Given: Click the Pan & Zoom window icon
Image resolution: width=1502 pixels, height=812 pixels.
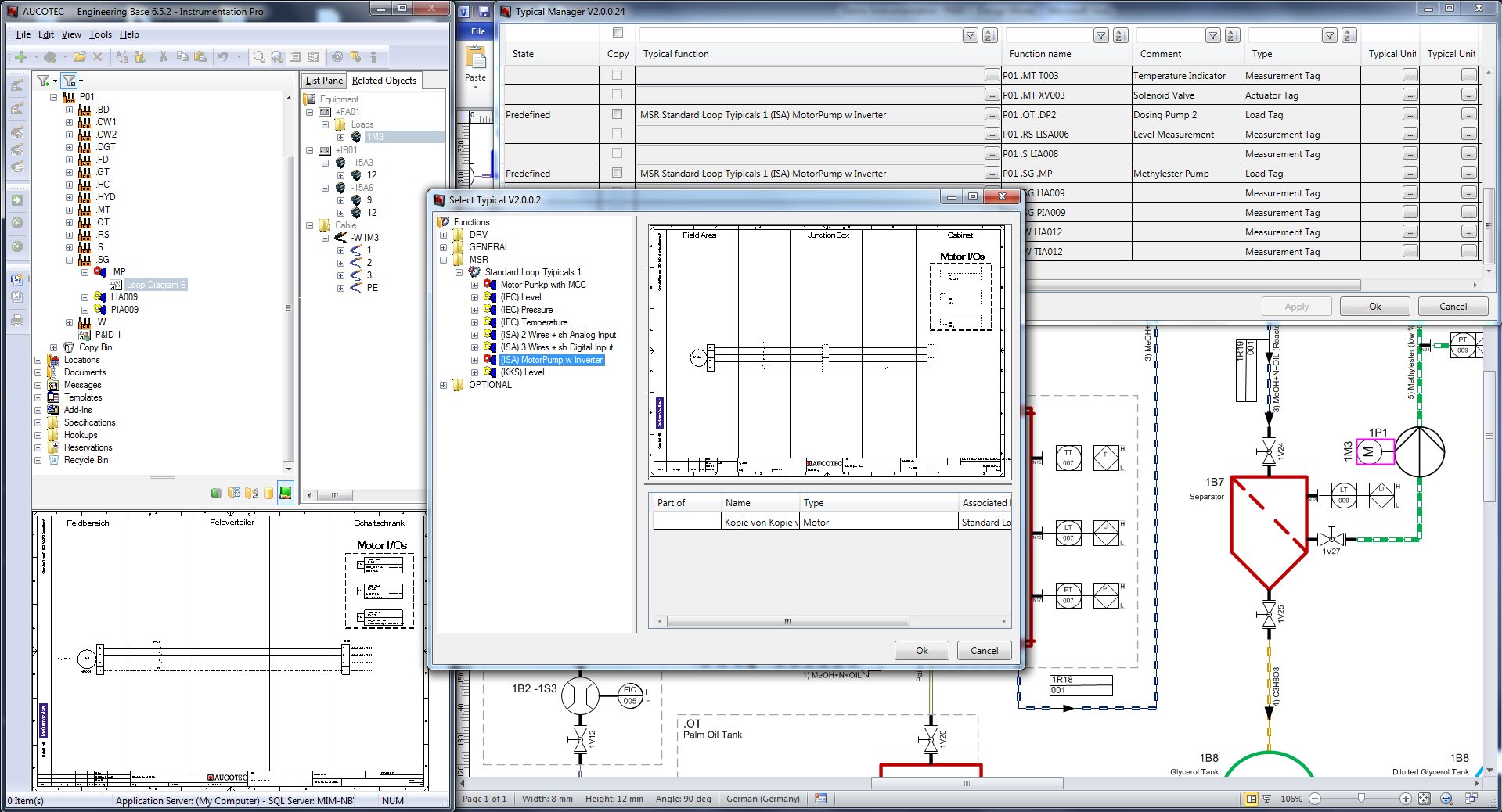Looking at the screenshot, I should (x=1446, y=799).
